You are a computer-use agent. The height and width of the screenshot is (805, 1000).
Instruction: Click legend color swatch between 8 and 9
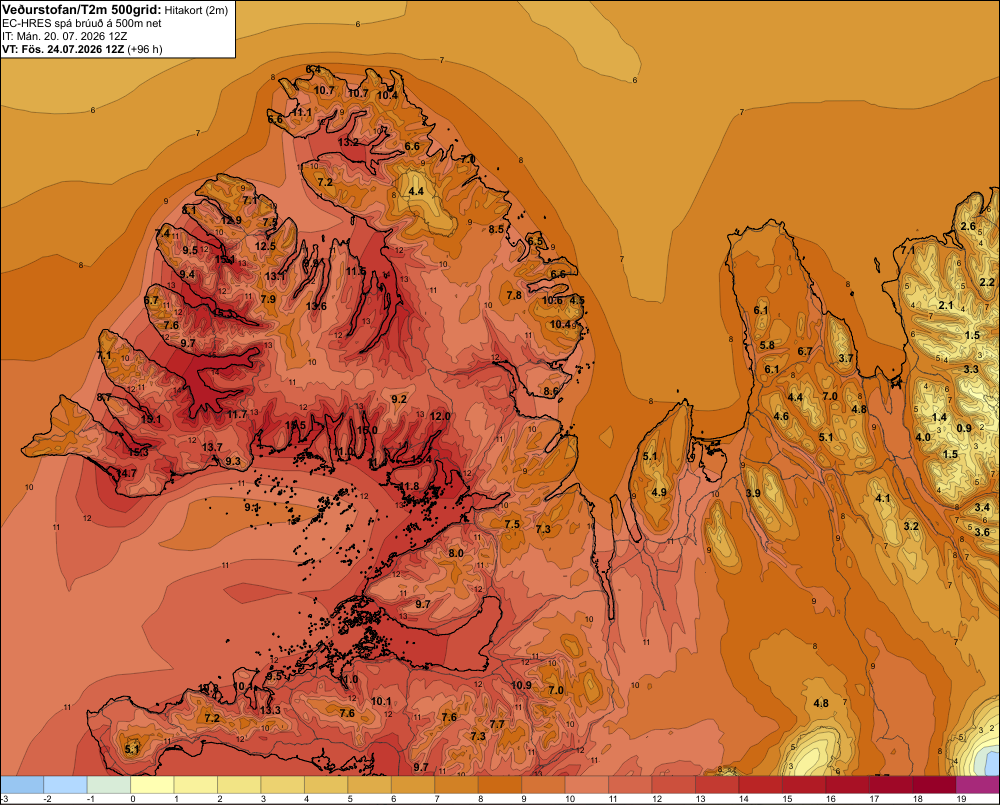(x=499, y=785)
